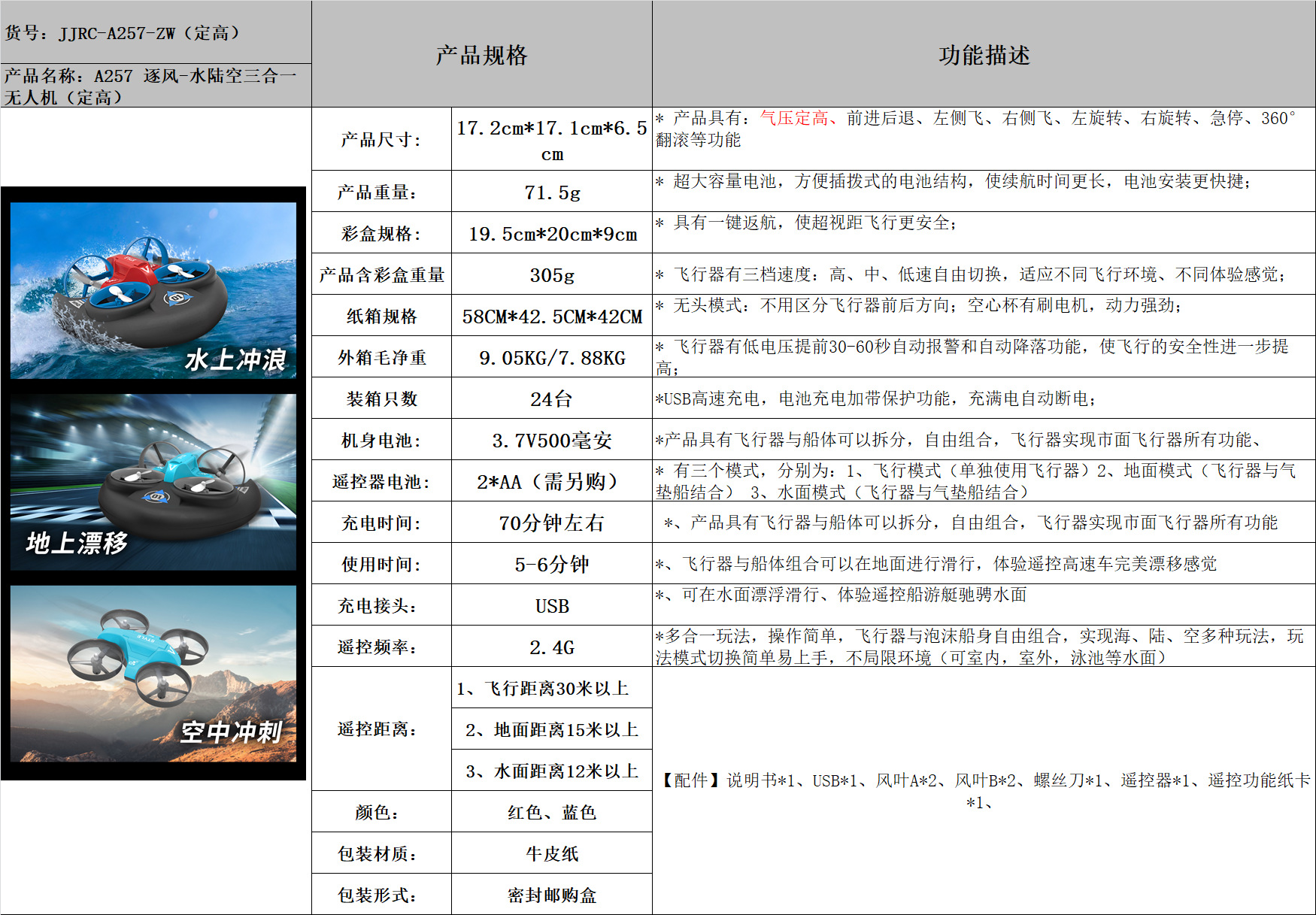The width and height of the screenshot is (1316, 915).
Task: Click the 地面距离15米以上 cell
Action: (552, 729)
